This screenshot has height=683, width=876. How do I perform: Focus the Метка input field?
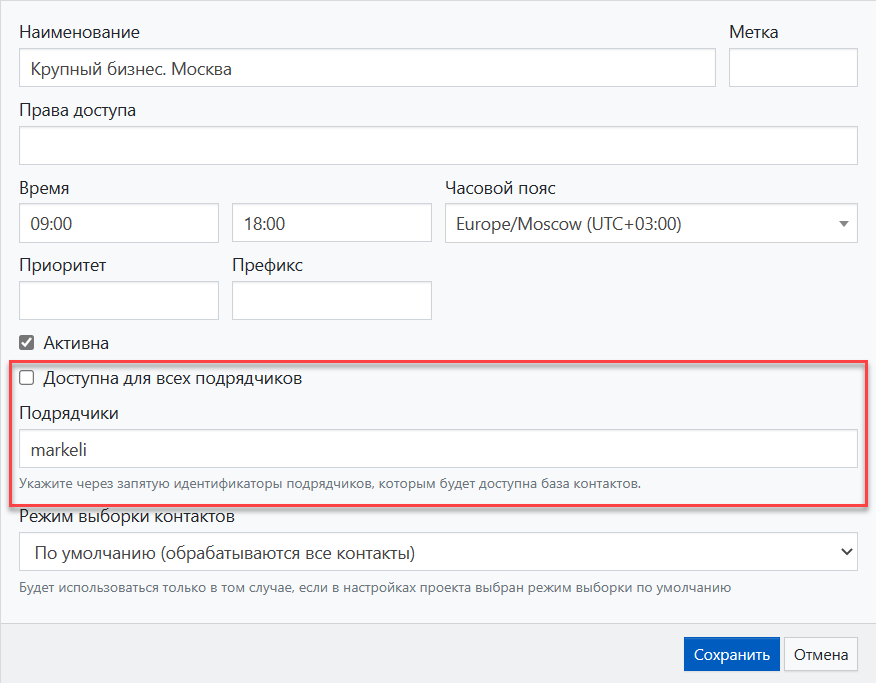[793, 69]
